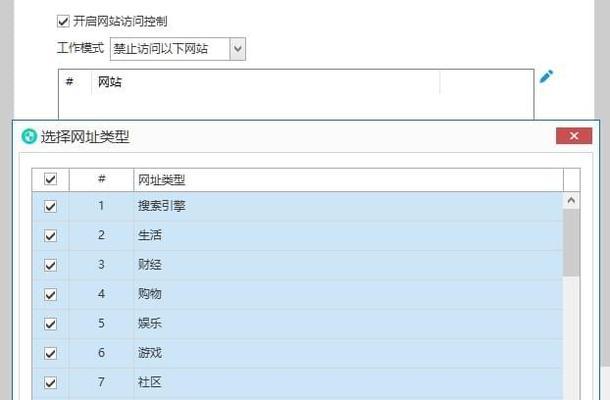Click row number 4 cell
The height and width of the screenshot is (400, 610).
tap(102, 294)
